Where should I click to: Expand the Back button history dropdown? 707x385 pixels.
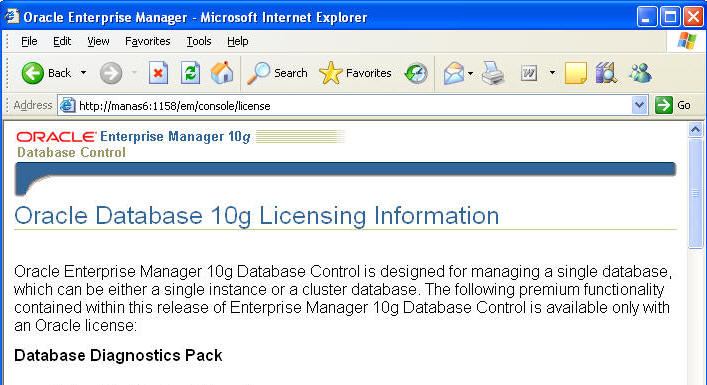[x=83, y=73]
